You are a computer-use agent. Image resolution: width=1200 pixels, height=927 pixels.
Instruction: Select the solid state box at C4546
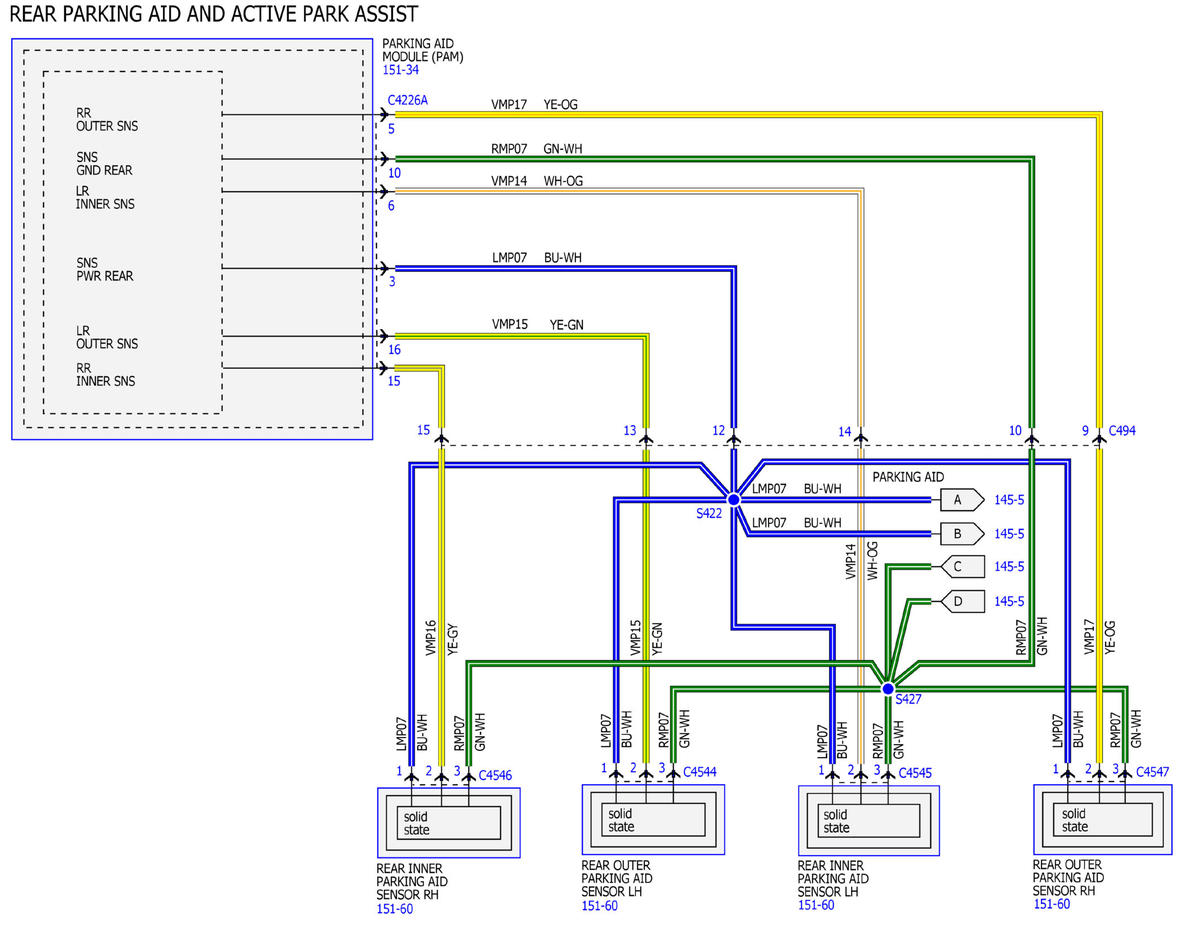[449, 823]
